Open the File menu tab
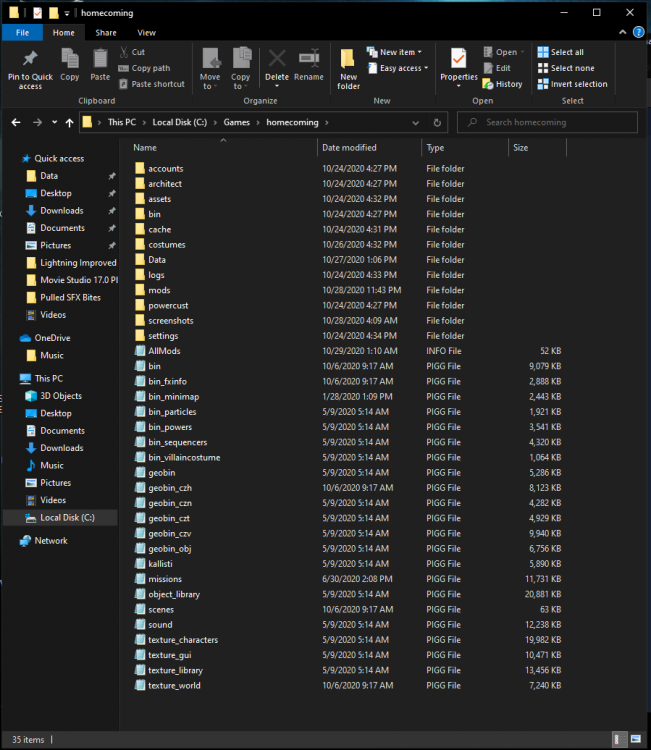 pos(22,33)
